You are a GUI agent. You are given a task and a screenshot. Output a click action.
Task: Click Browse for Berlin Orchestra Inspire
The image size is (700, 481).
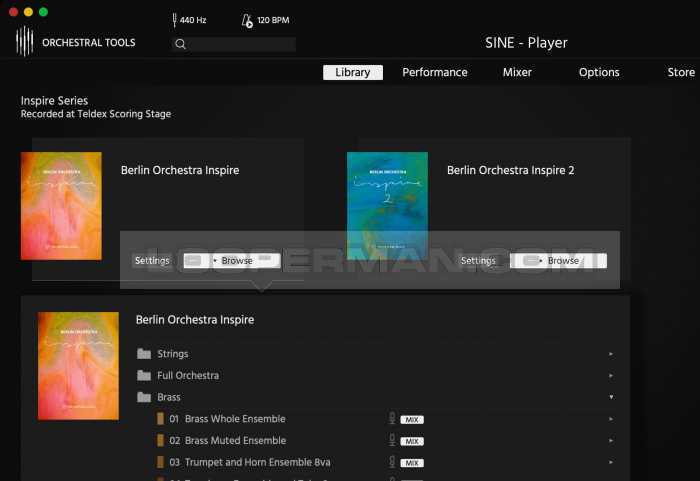pyautogui.click(x=232, y=260)
